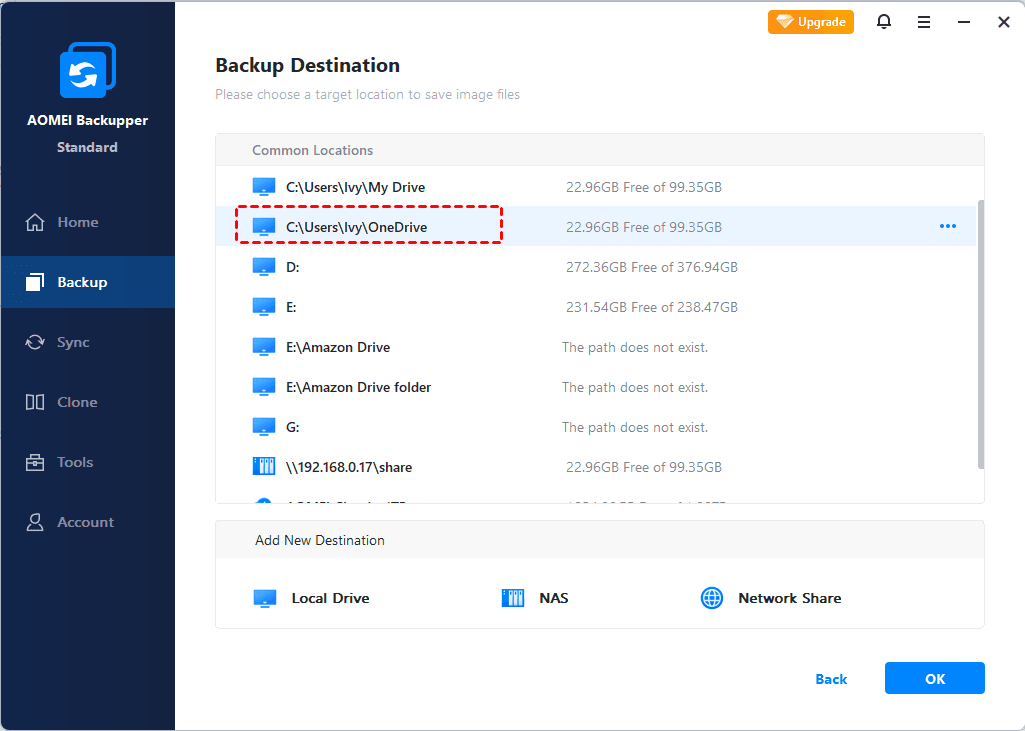Open Home in the sidebar

click(77, 222)
